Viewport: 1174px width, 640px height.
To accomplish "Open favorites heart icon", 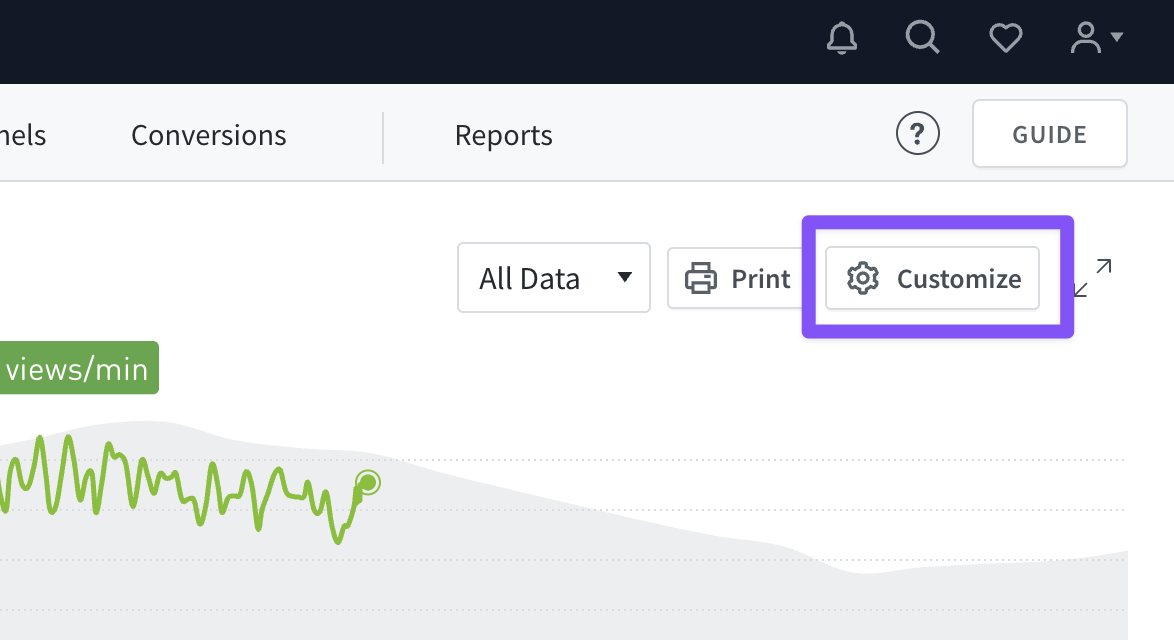I will point(1006,37).
